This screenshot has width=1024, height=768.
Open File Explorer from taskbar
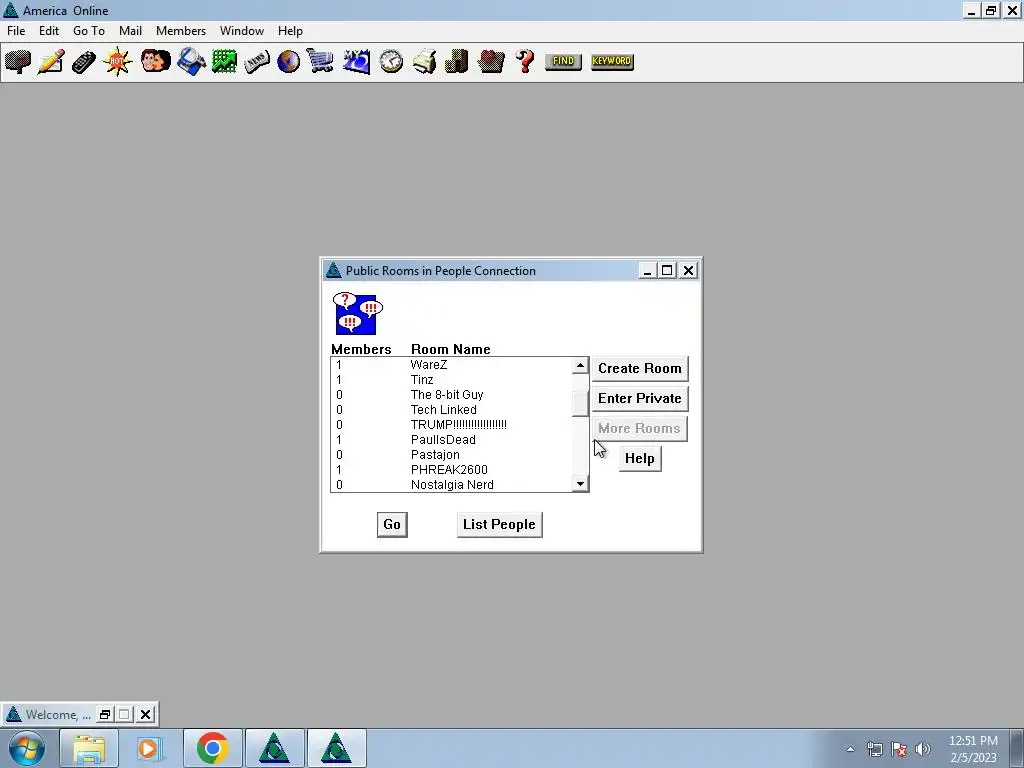89,748
